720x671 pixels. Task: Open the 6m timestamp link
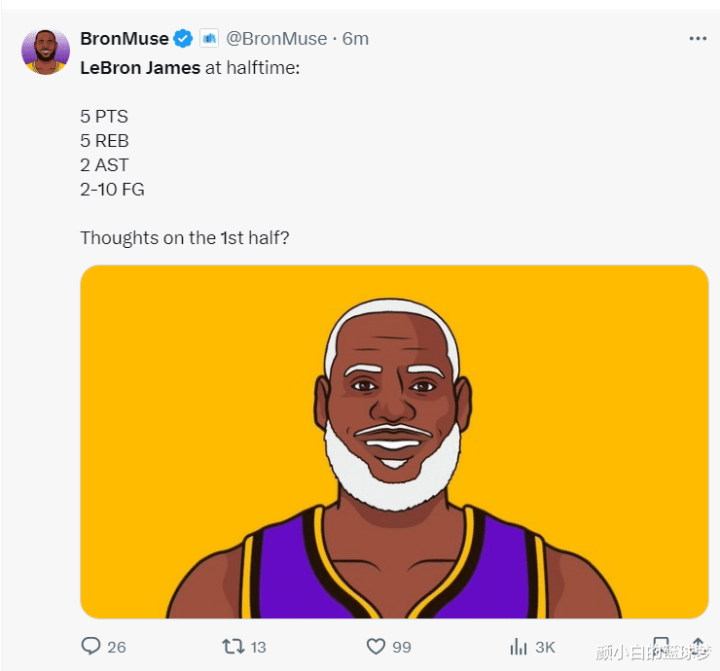355,39
